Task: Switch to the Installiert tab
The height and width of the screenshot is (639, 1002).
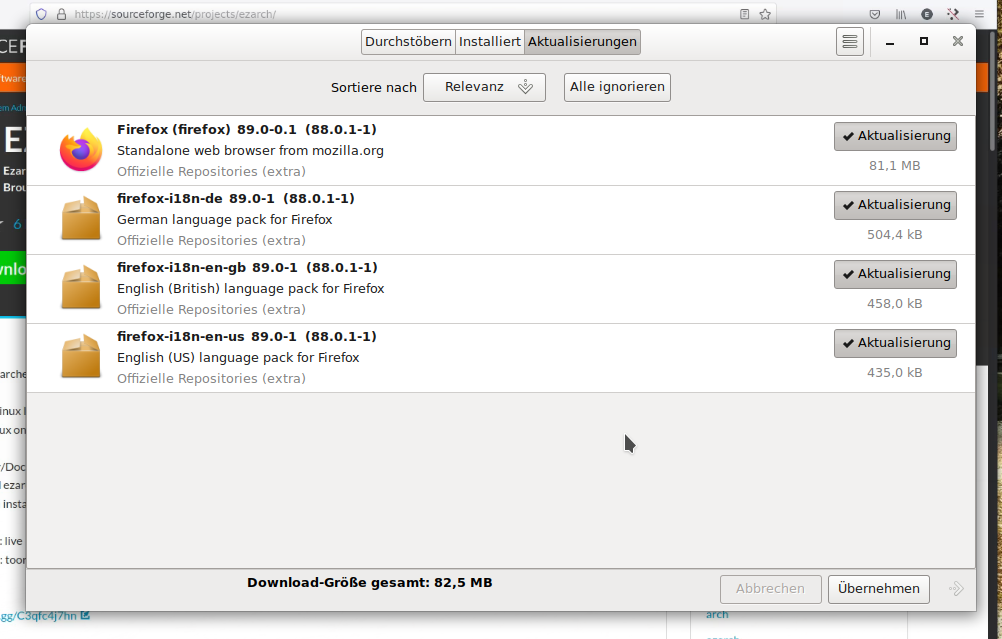Action: (x=489, y=42)
